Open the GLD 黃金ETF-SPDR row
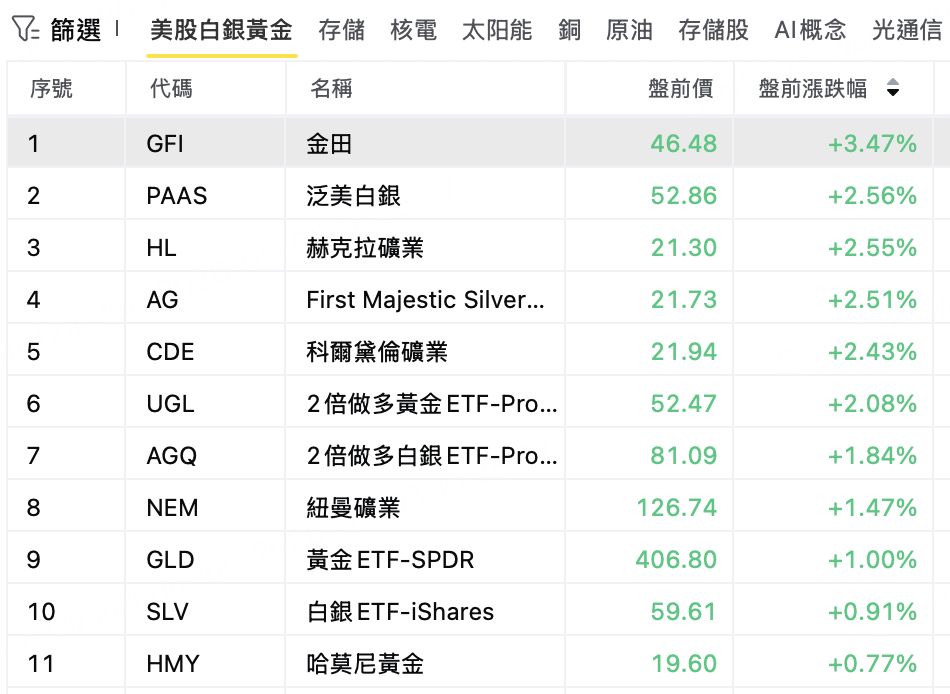The height and width of the screenshot is (694, 950). (470, 559)
